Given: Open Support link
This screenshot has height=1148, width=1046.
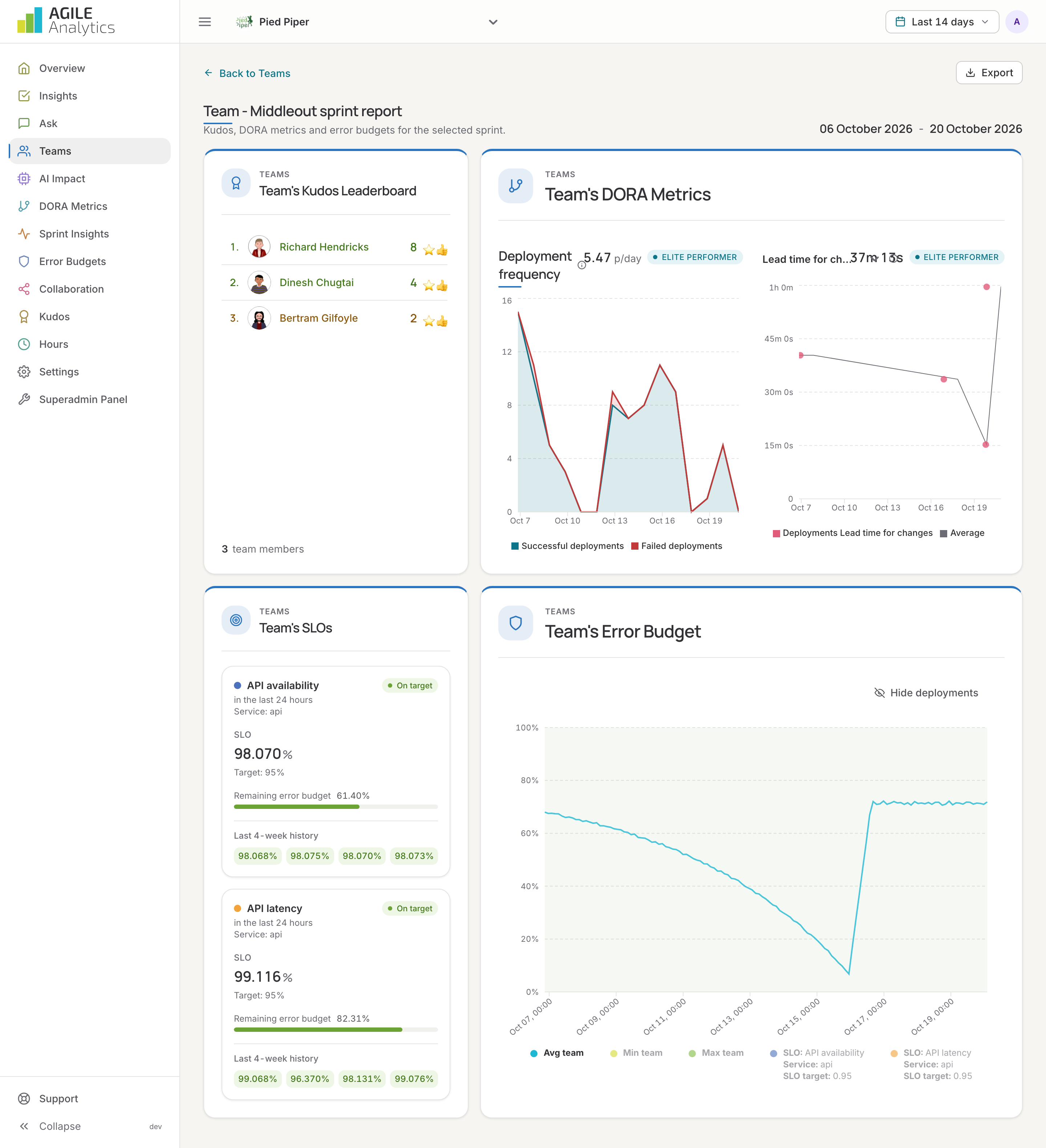Looking at the screenshot, I should (90, 1099).
